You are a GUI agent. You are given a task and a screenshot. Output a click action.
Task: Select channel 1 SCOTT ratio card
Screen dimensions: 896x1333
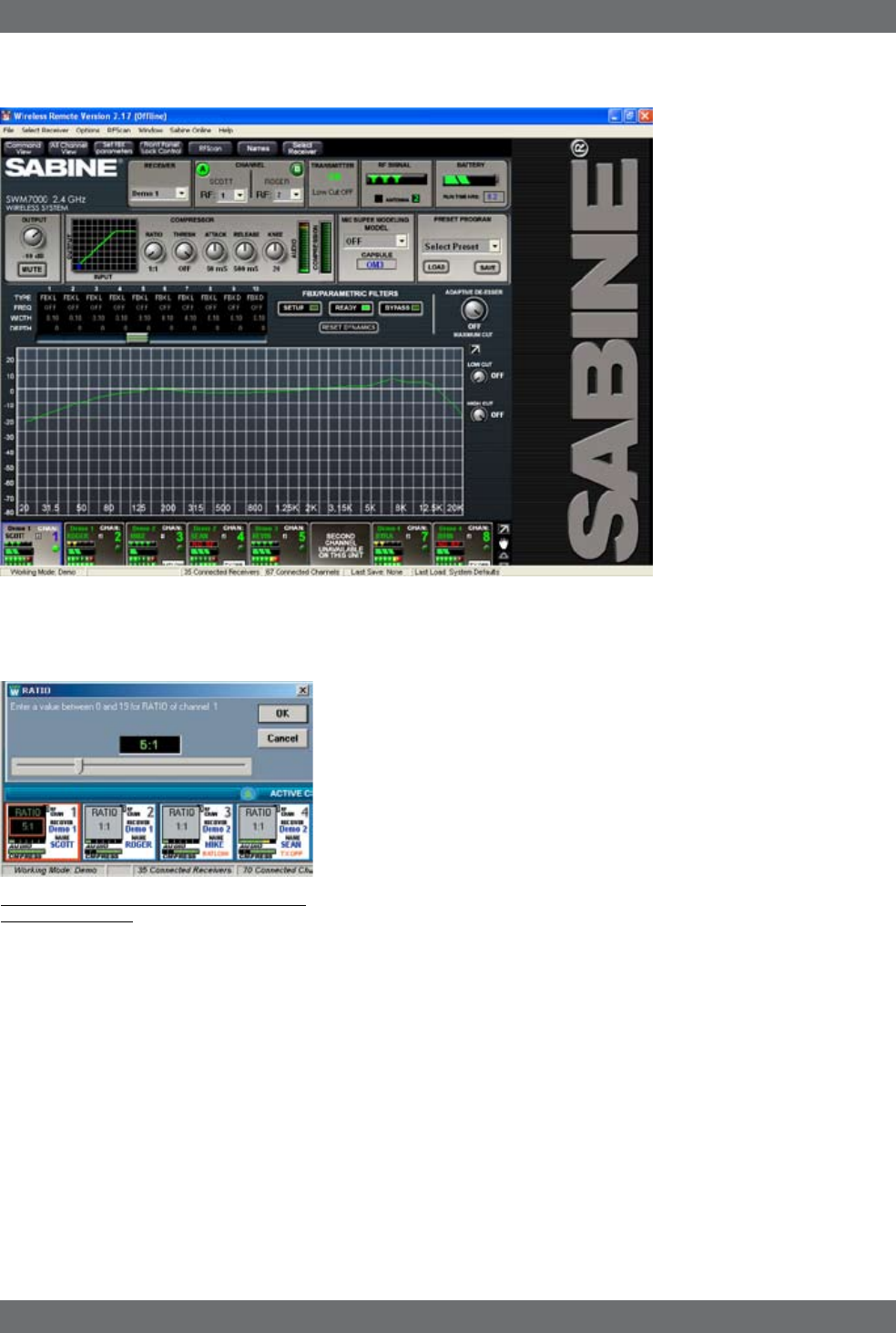pyautogui.click(x=43, y=831)
